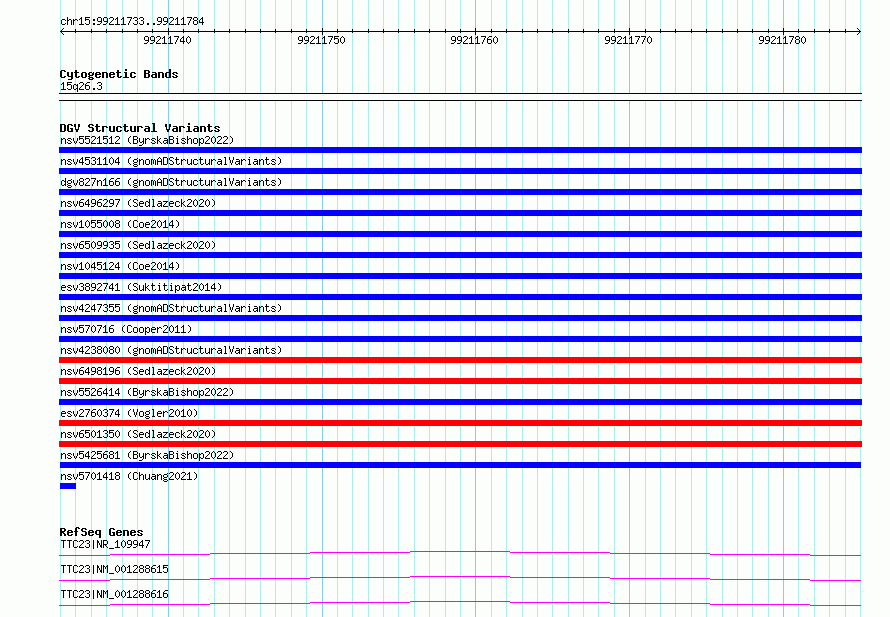Click the red bar for nsv4238080

460,360
